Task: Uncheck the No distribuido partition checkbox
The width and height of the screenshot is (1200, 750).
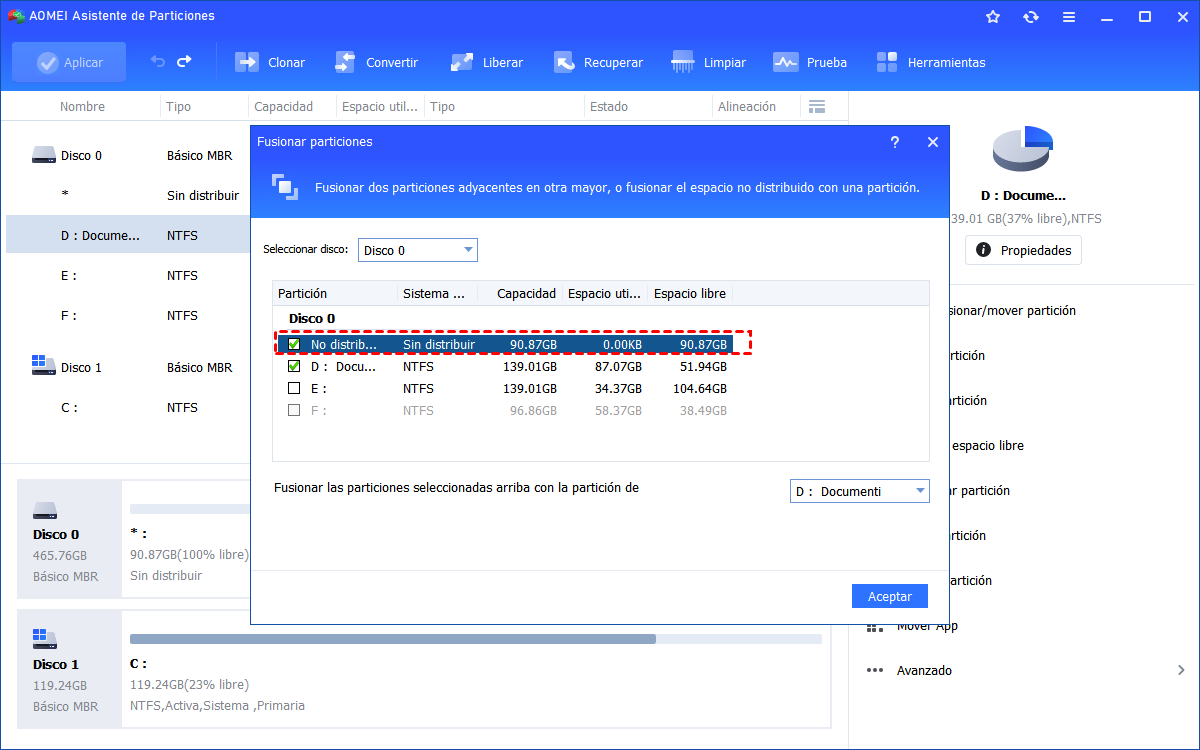Action: [294, 344]
